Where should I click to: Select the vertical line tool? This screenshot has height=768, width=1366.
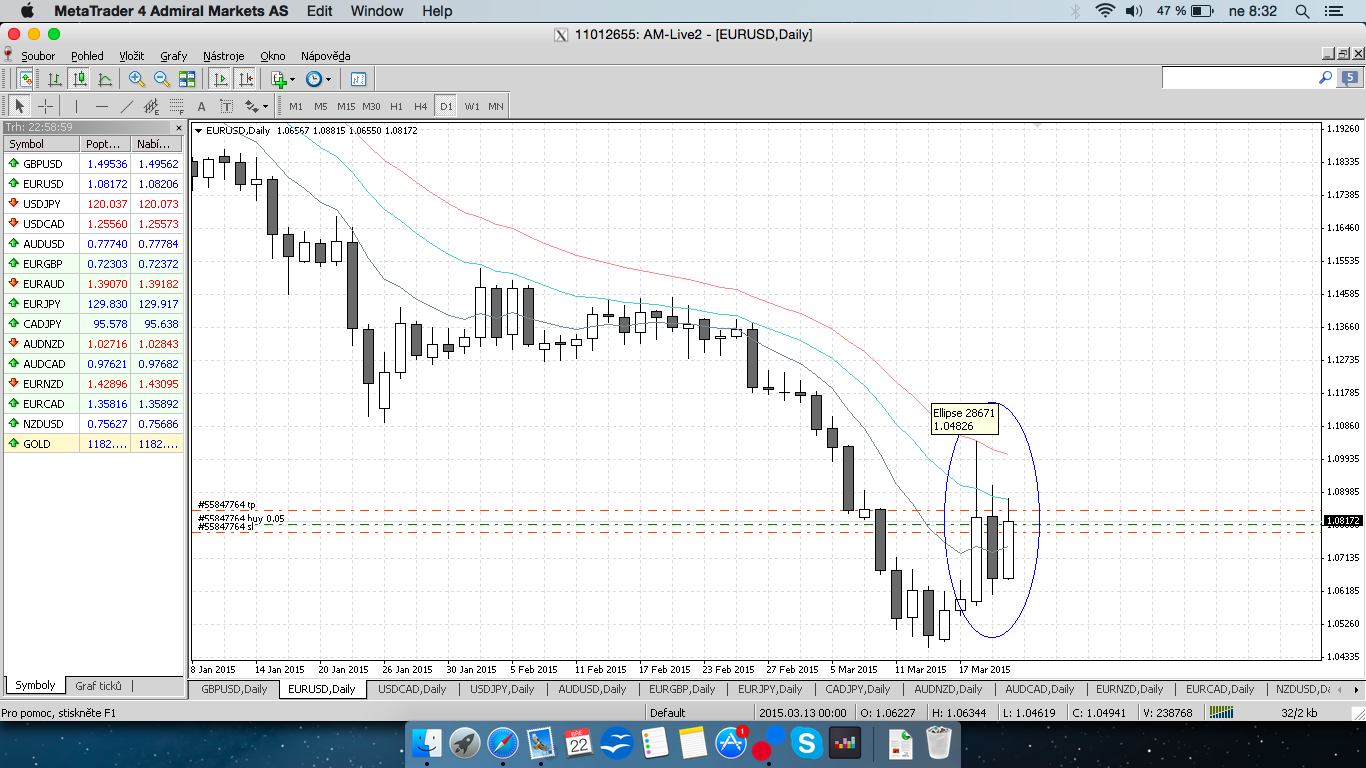click(76, 106)
